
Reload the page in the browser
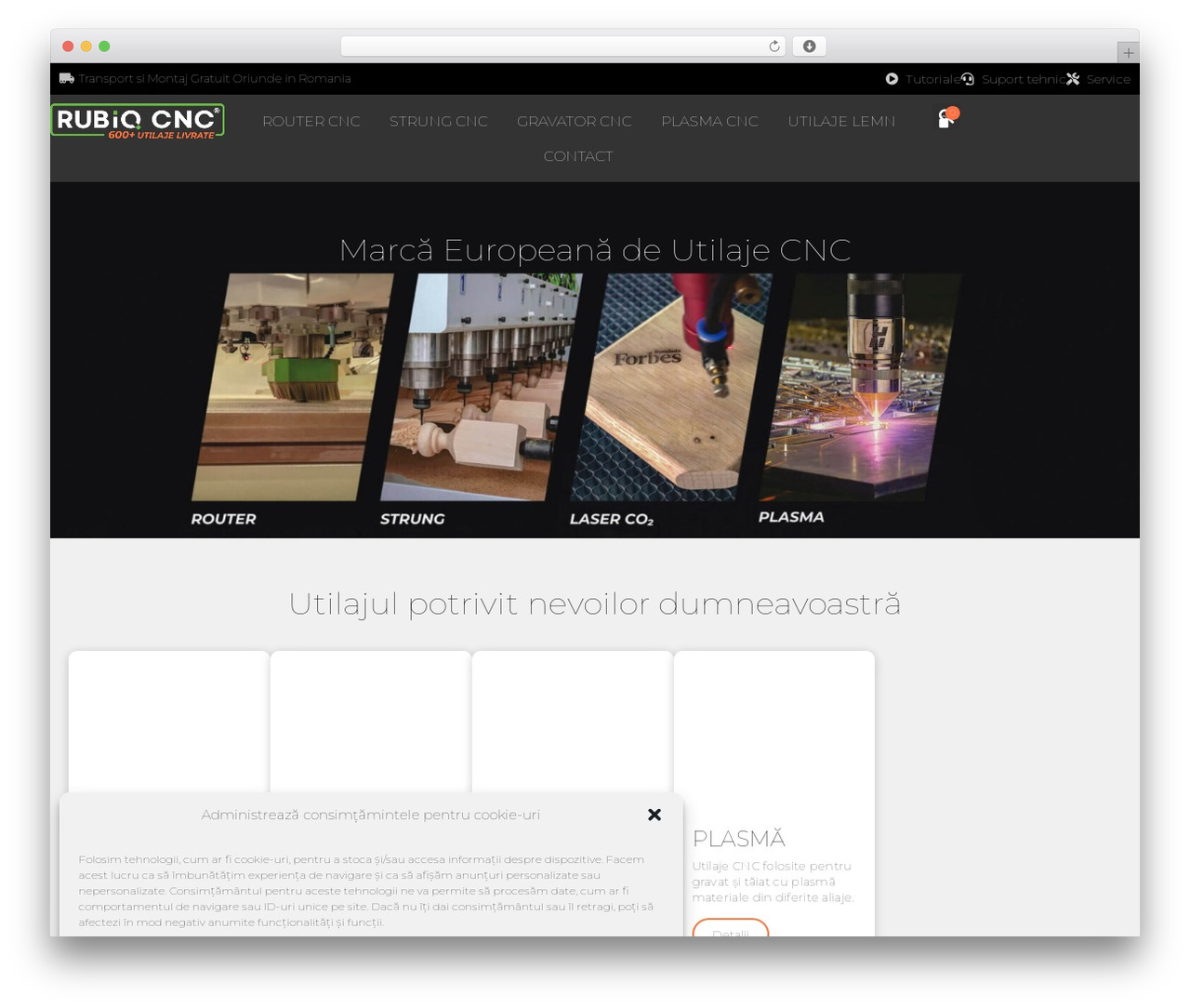tap(773, 46)
